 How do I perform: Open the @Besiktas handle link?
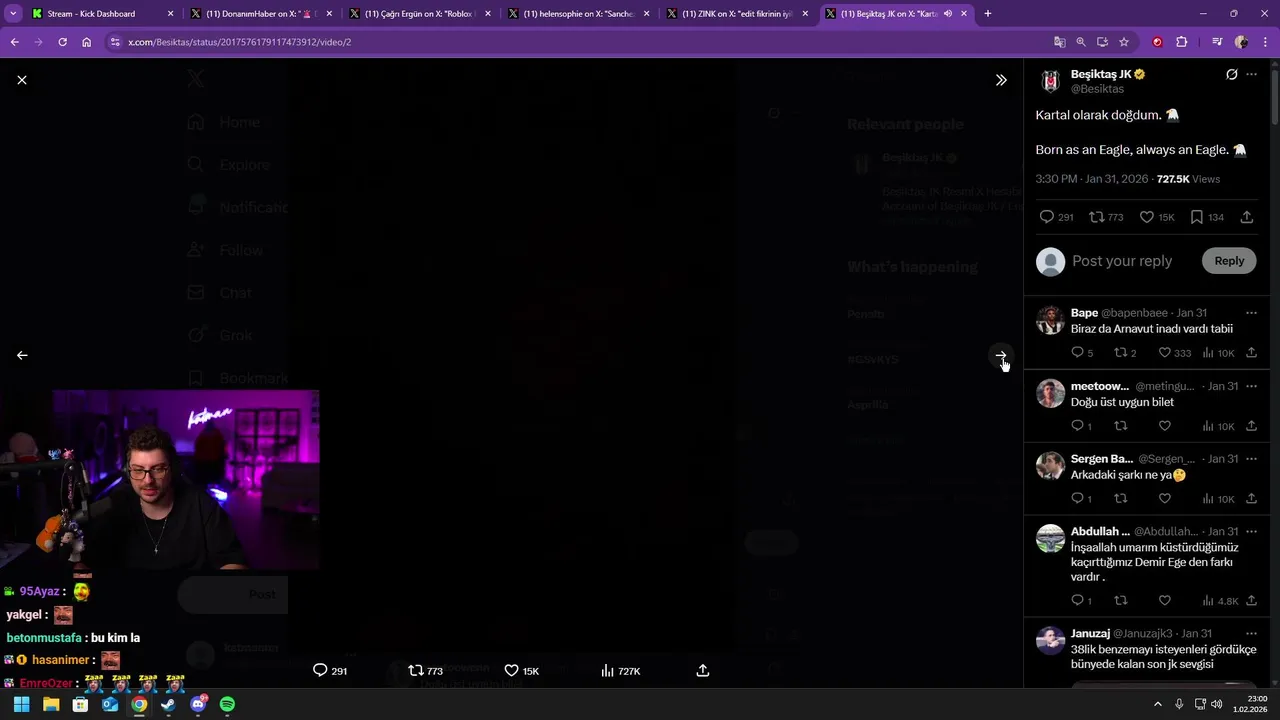(x=1097, y=89)
